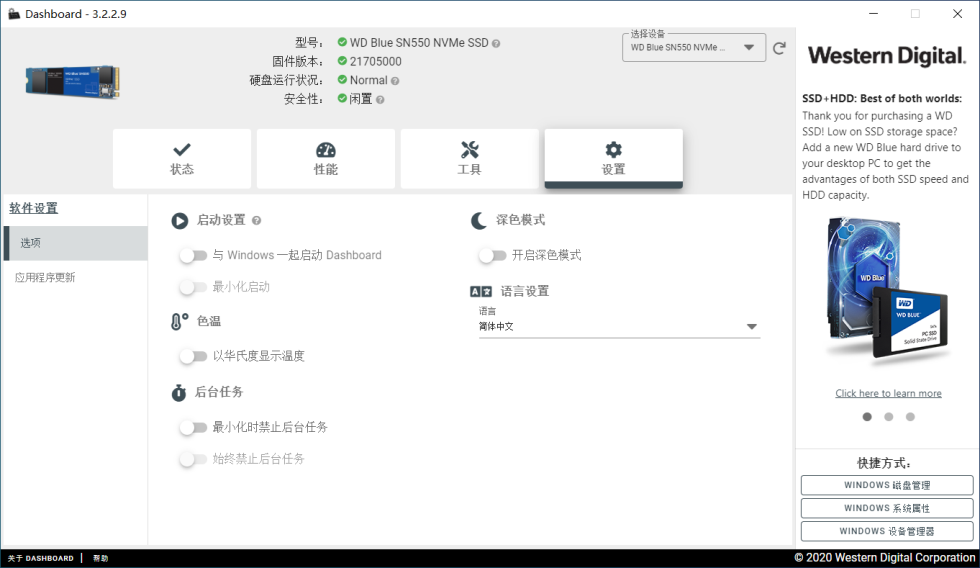980x568 pixels.
Task: Open the 语言 简体中文 dropdown
Action: click(x=619, y=327)
